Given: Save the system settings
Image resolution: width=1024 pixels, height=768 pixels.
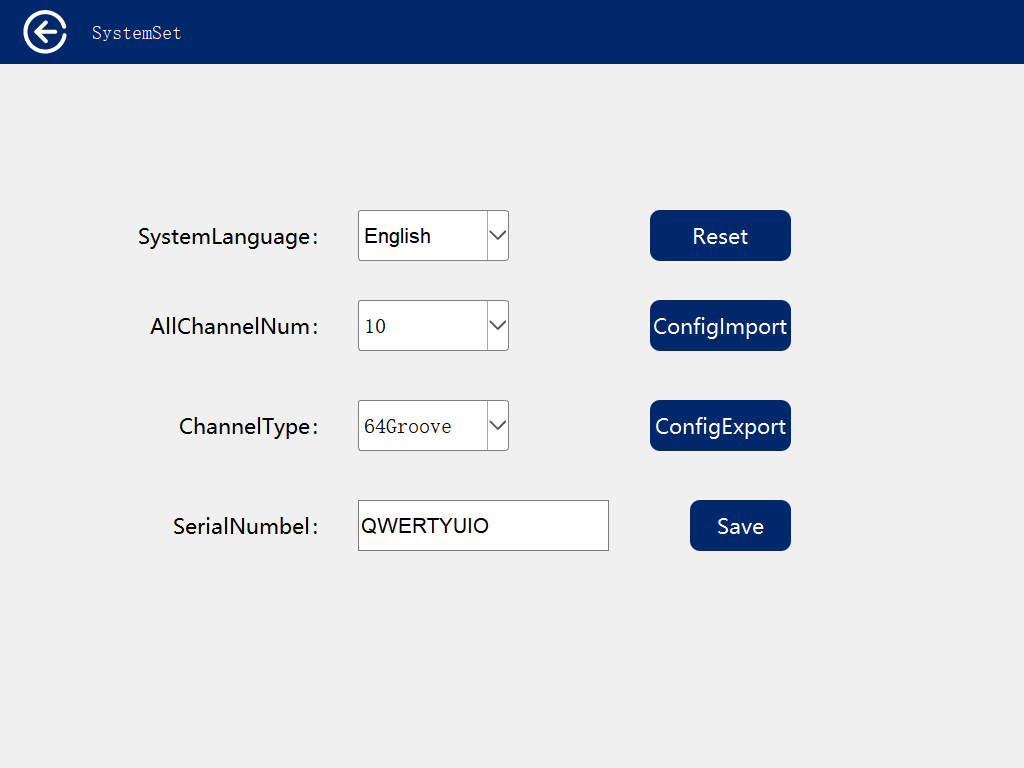Looking at the screenshot, I should 740,526.
